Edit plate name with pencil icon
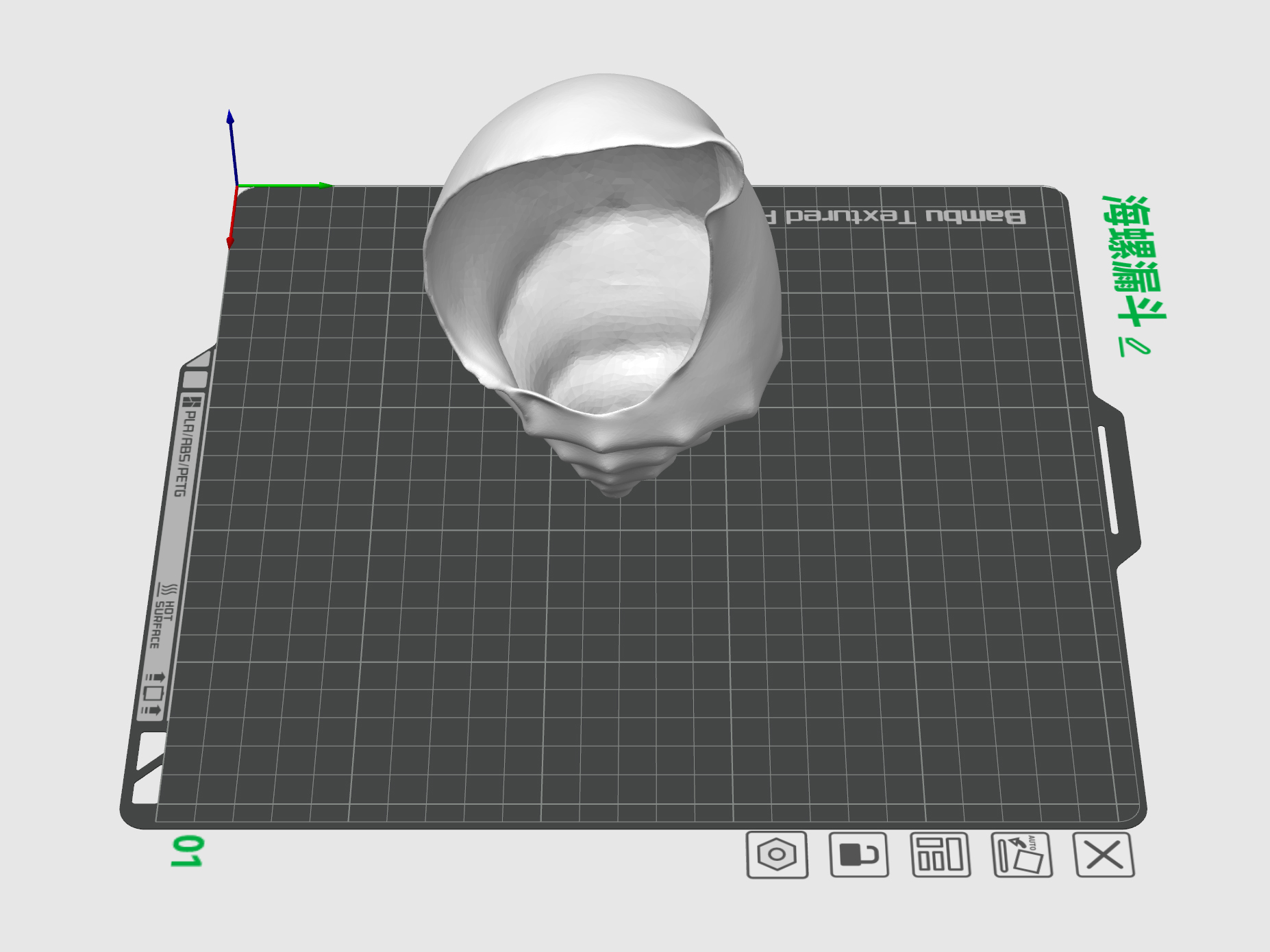 point(1135,347)
